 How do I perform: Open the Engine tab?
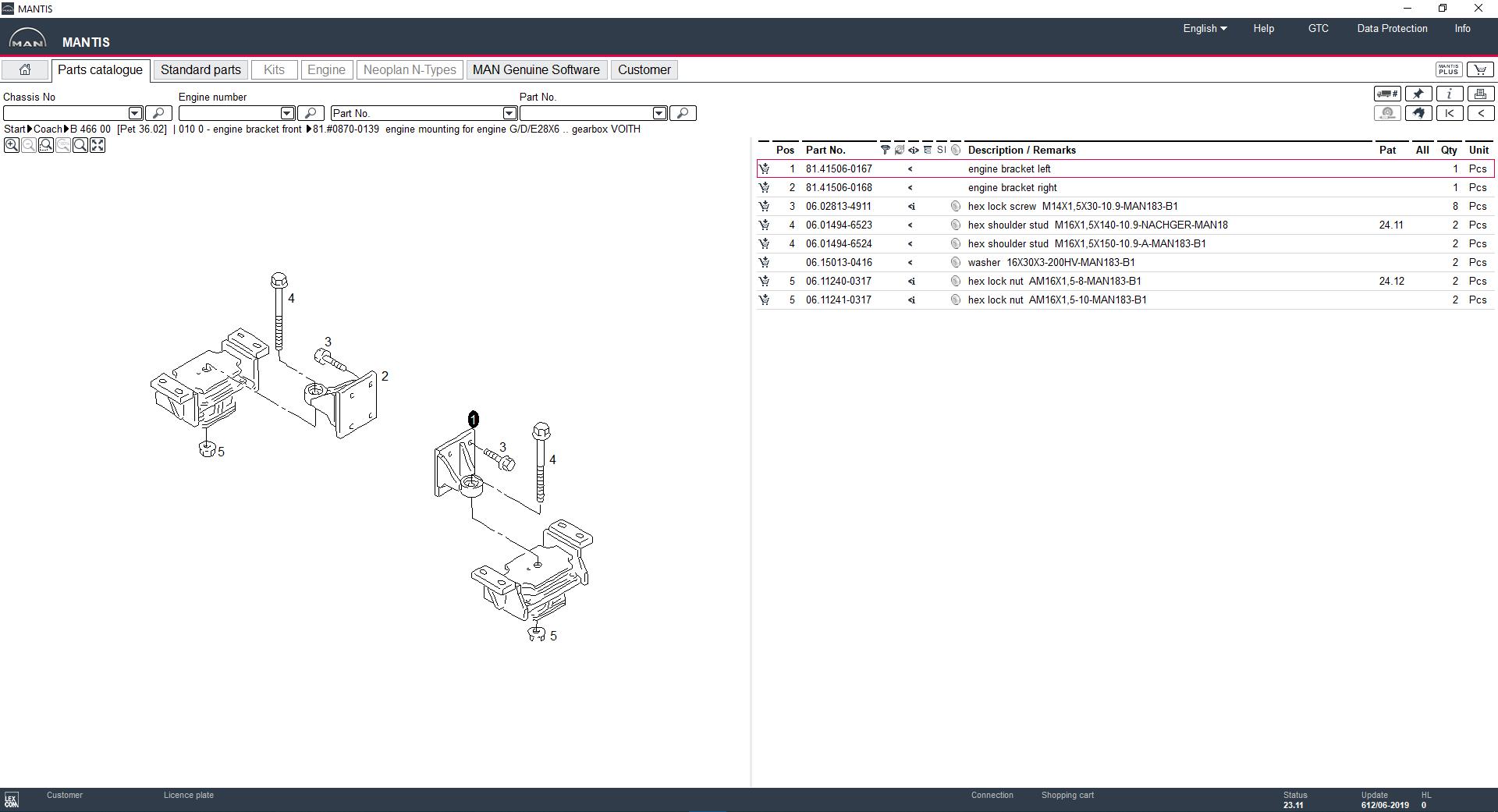click(326, 69)
